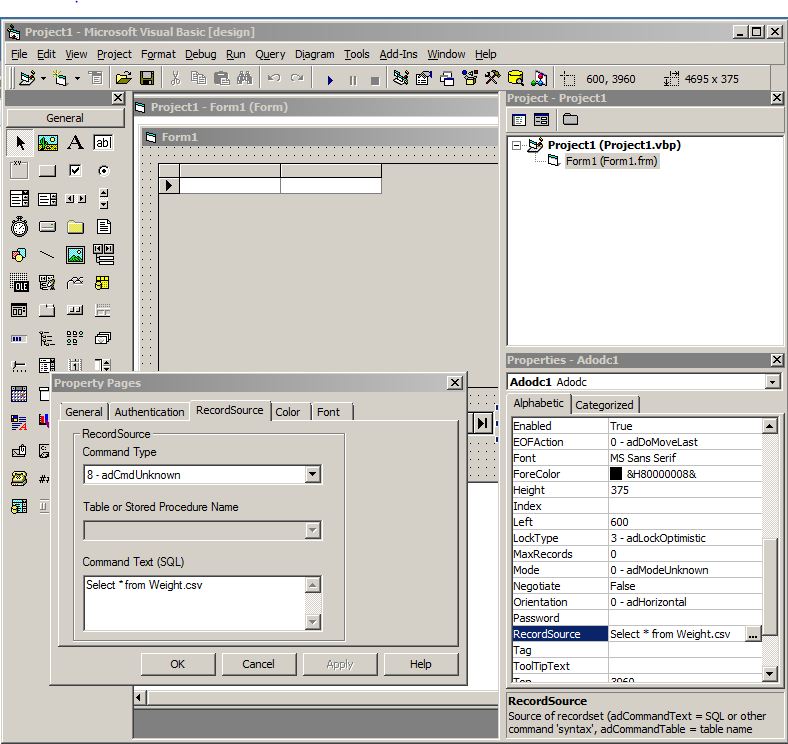Click the Save Project toolbar icon
The height and width of the screenshot is (744, 788).
[147, 78]
